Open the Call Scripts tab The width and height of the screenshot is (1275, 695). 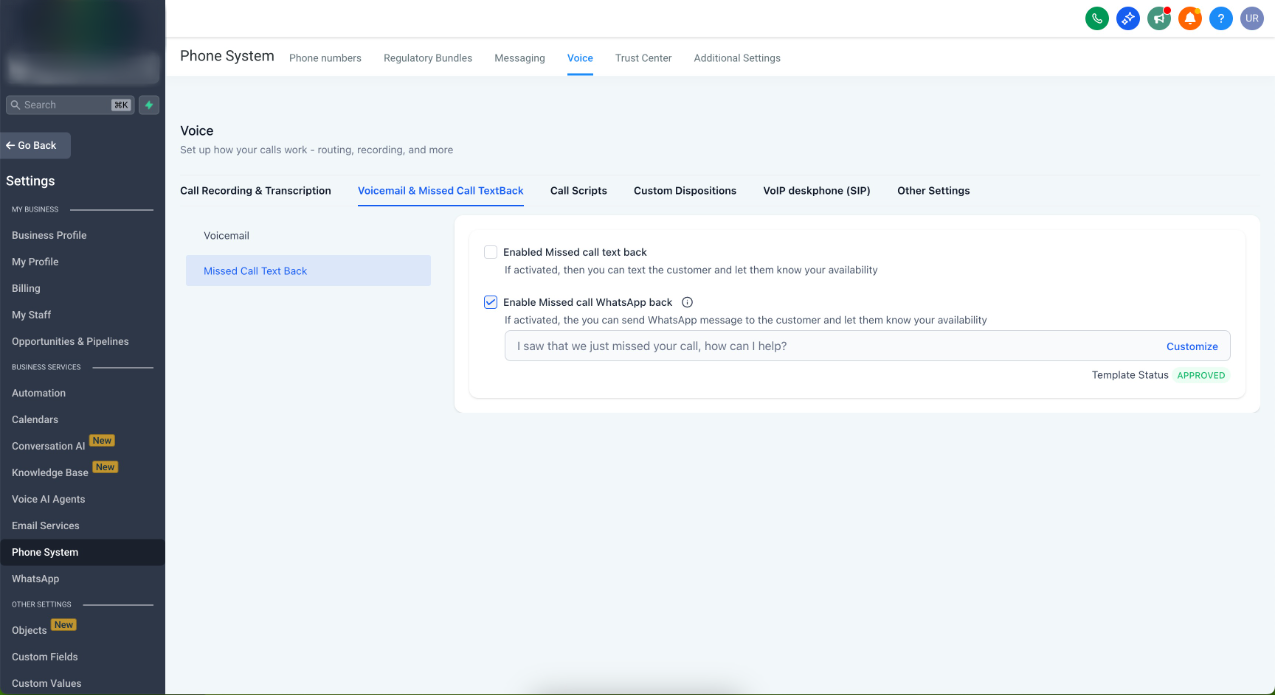click(579, 191)
